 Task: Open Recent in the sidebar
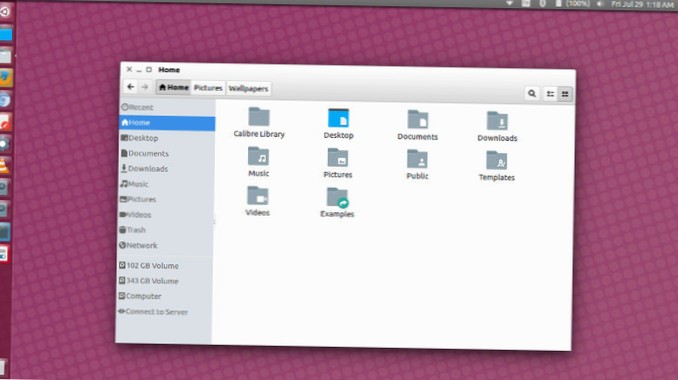pyautogui.click(x=167, y=107)
